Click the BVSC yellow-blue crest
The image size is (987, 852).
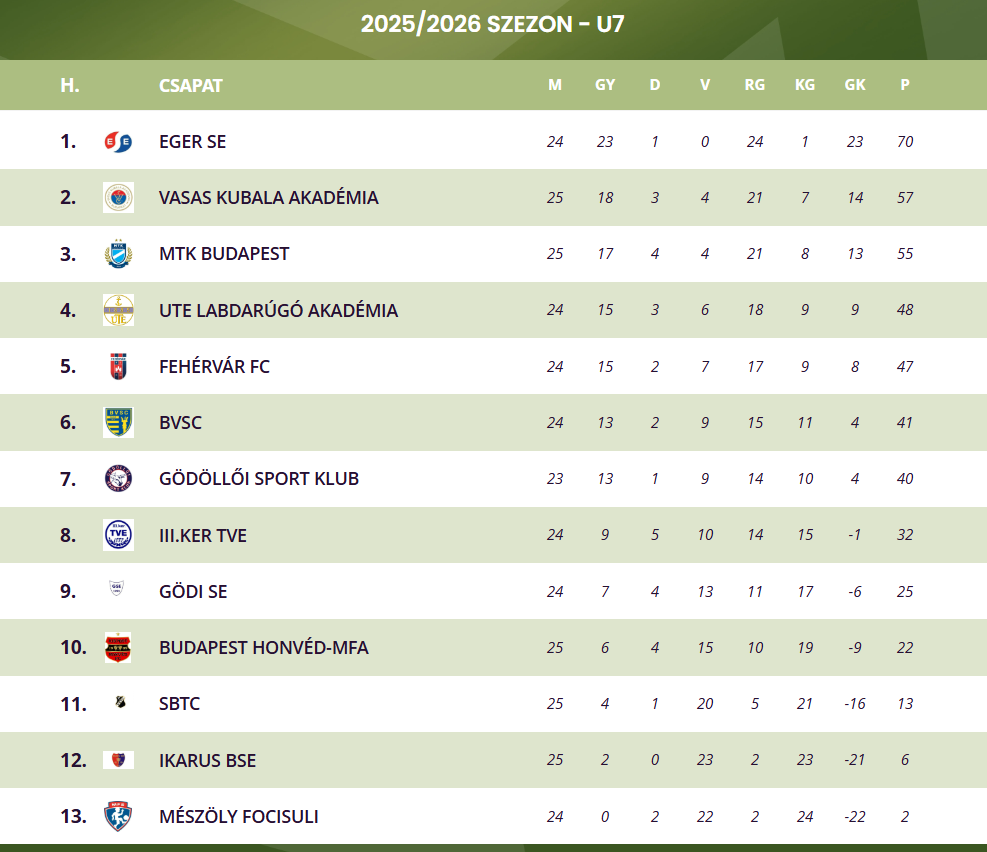pyautogui.click(x=118, y=423)
